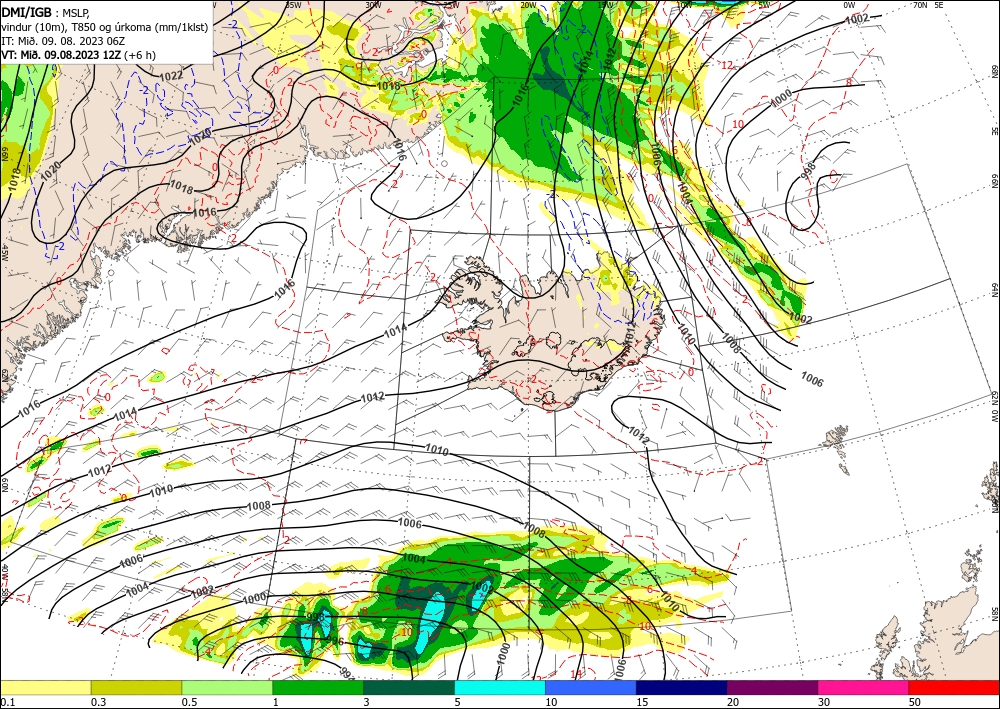Click the "30W" longitude label

372,4
